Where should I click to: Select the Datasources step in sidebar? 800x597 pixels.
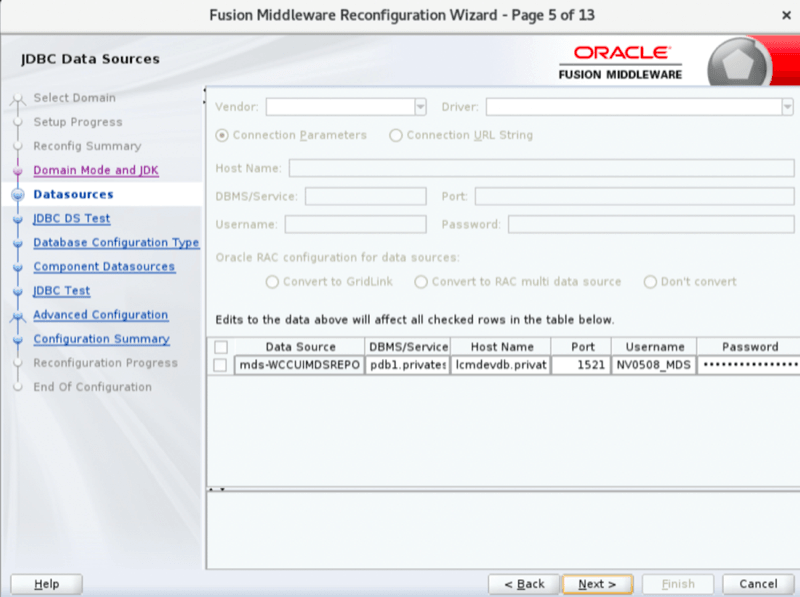(73, 194)
